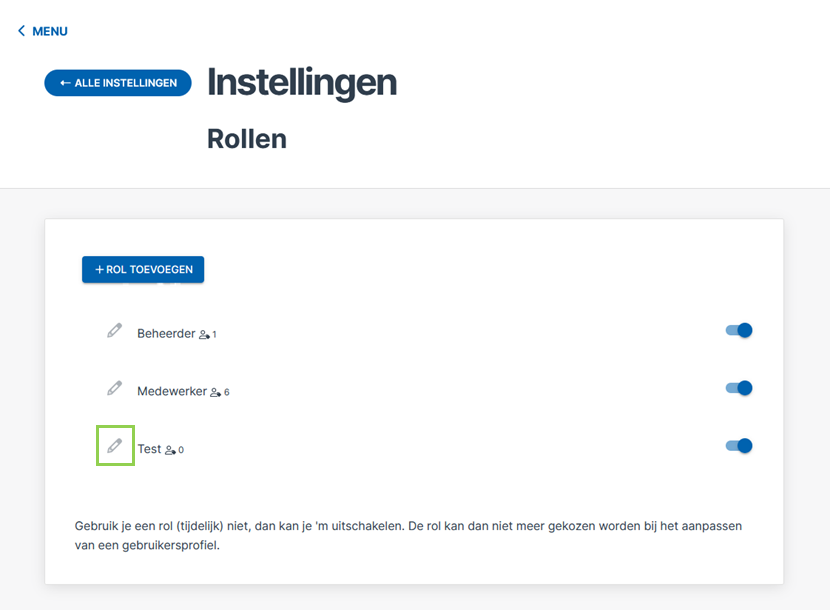Click the user icon after the Test role

pos(170,450)
